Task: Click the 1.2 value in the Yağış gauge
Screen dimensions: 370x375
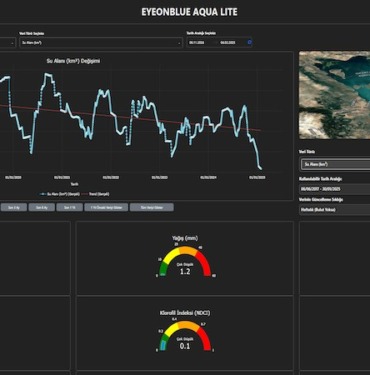Action: point(185,271)
